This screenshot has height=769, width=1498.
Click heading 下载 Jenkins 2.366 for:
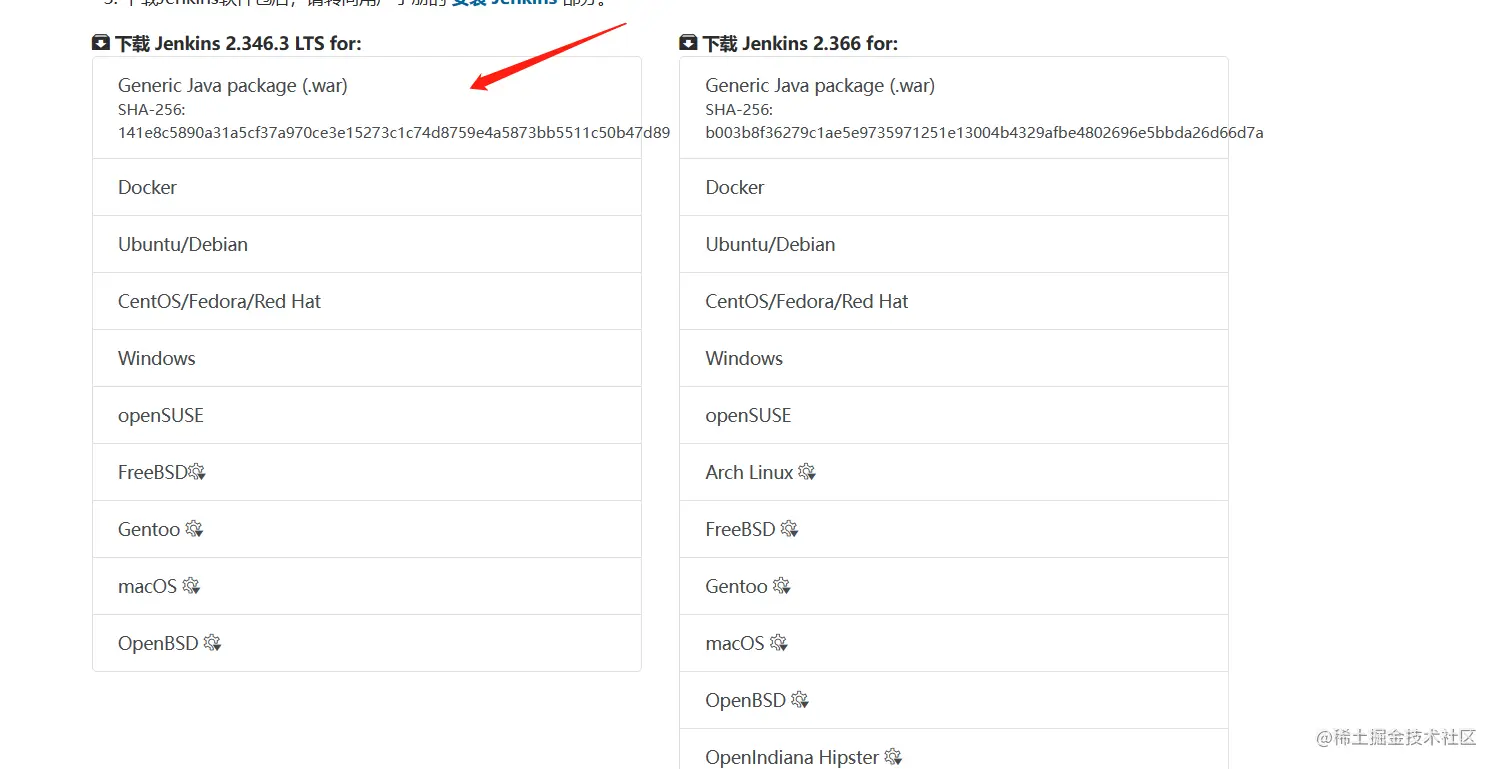800,43
